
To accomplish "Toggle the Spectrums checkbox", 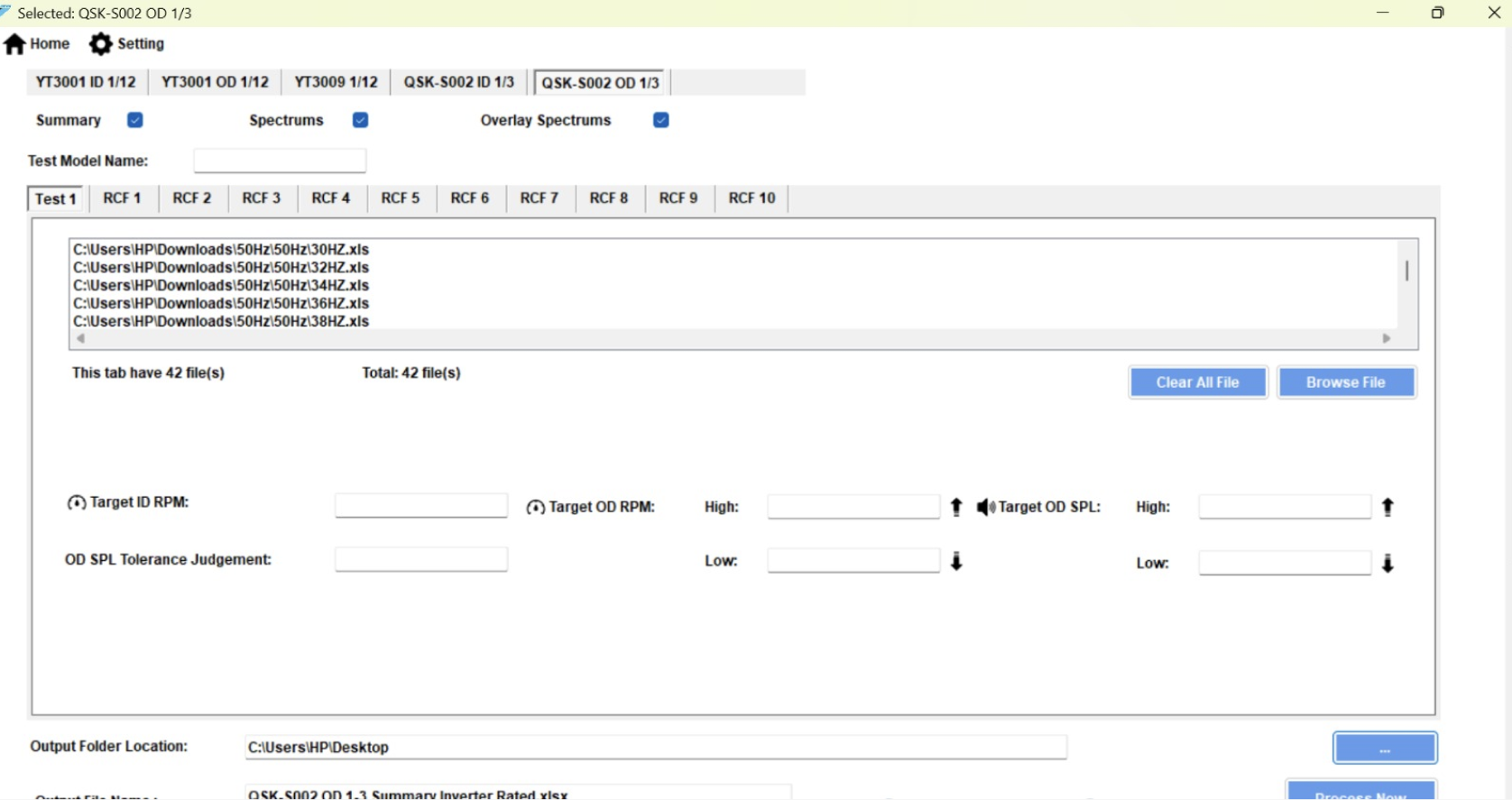I will [x=360, y=120].
